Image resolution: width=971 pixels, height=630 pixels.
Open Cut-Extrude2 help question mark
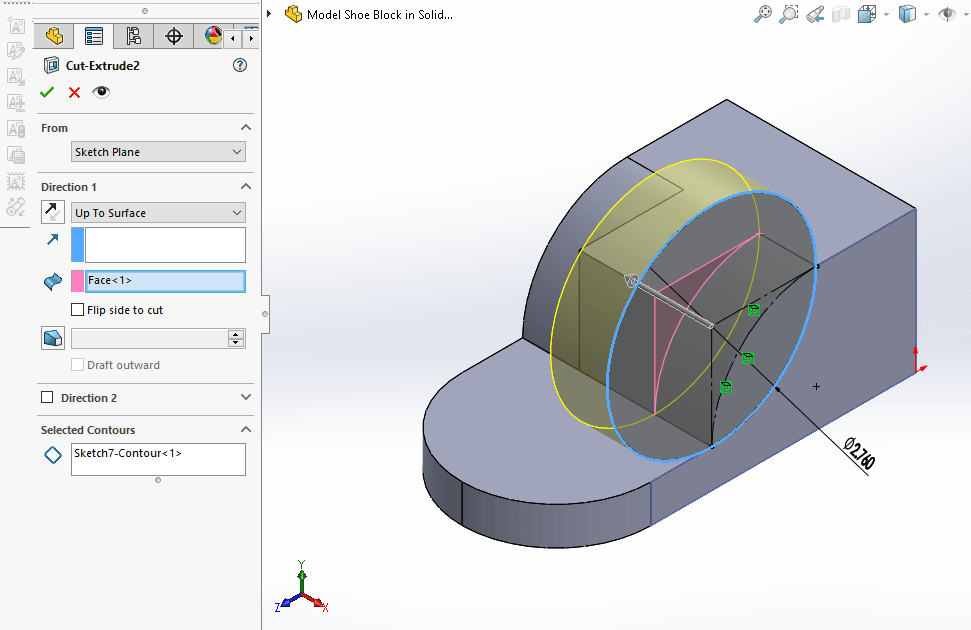click(239, 65)
